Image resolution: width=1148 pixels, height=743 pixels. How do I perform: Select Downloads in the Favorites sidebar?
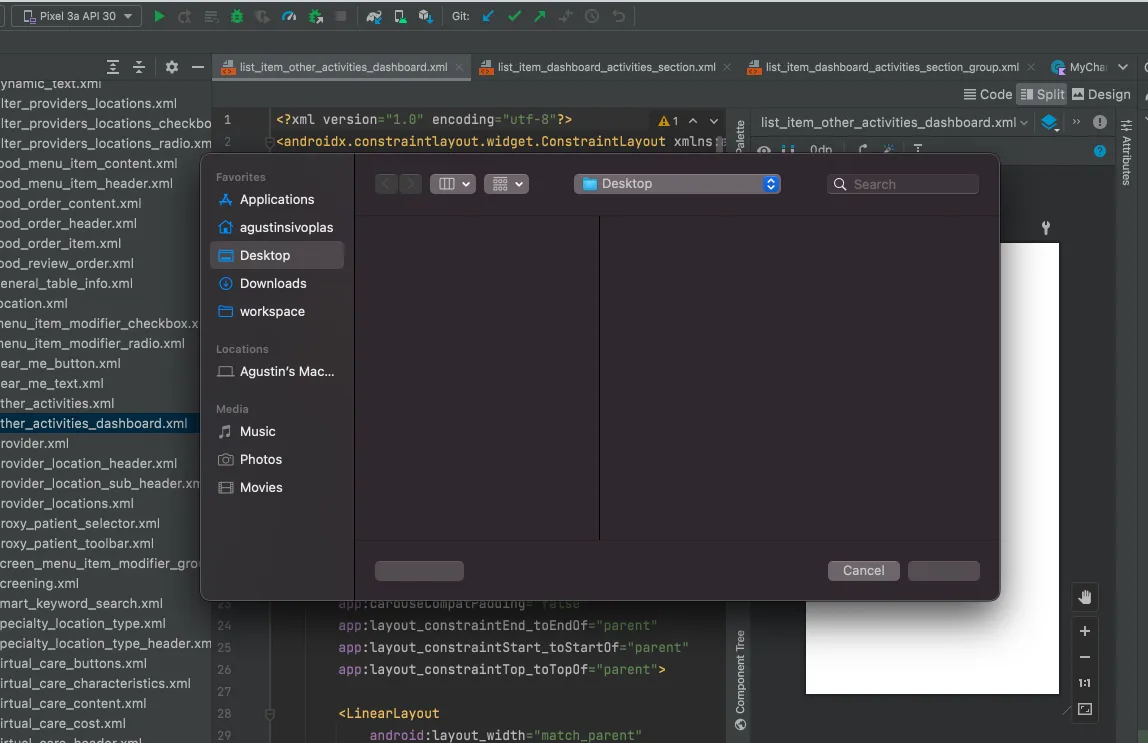point(273,283)
